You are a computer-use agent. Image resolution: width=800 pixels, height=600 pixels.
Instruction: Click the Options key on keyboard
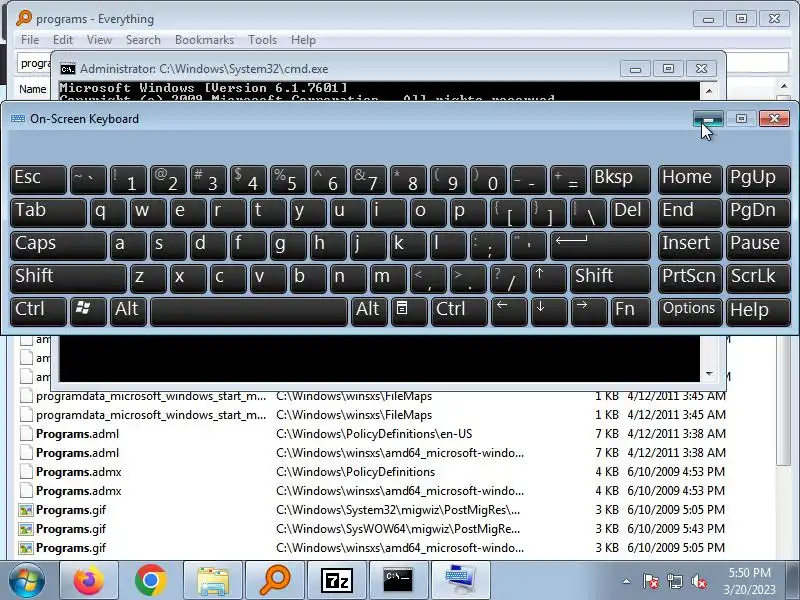click(690, 310)
